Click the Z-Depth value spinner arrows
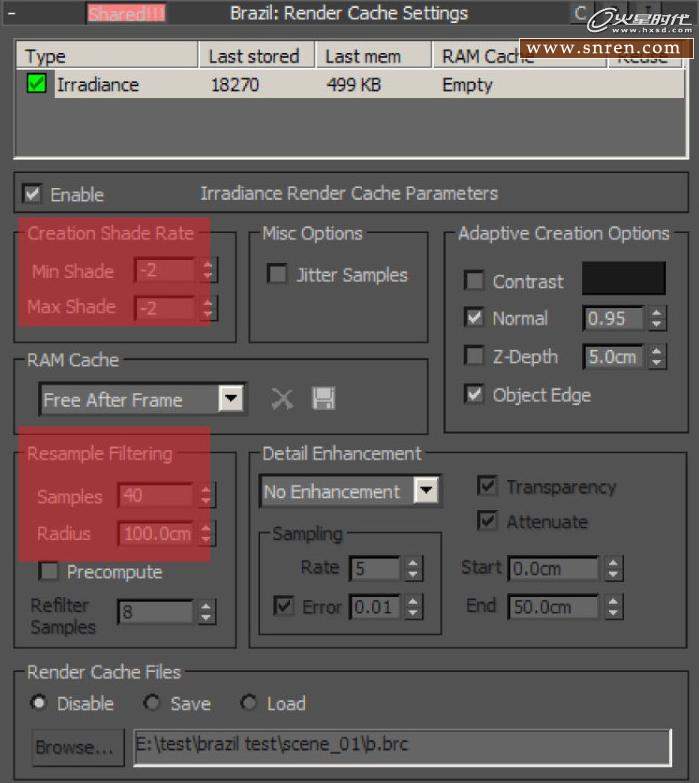699x783 pixels. point(657,357)
